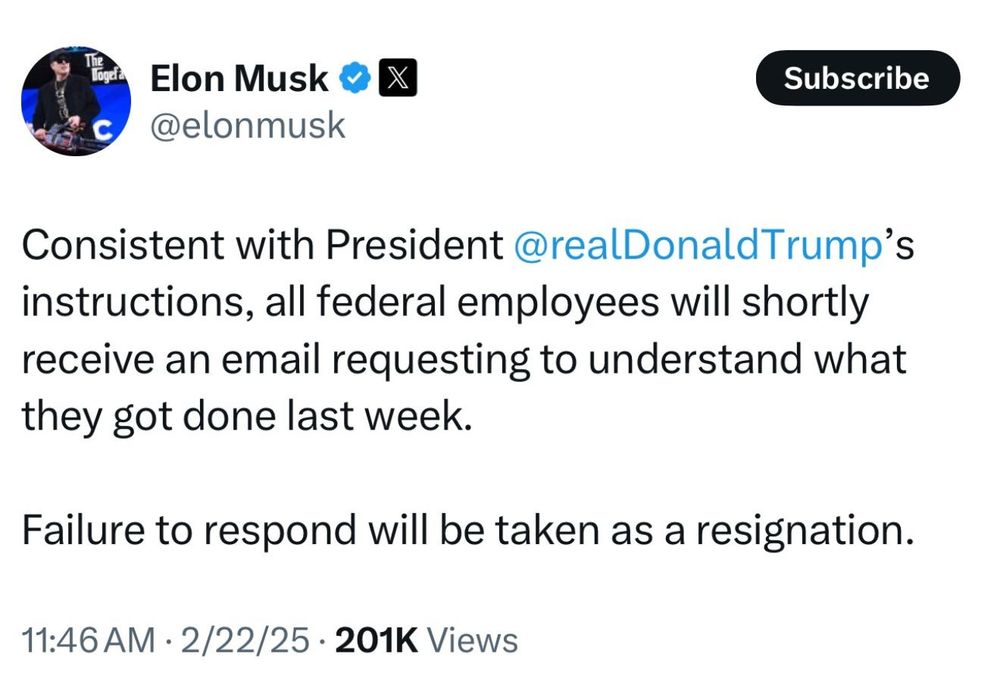Click the 11:46 AM timestamp
Viewport: 1000px width, 695px height.
pos(88,640)
